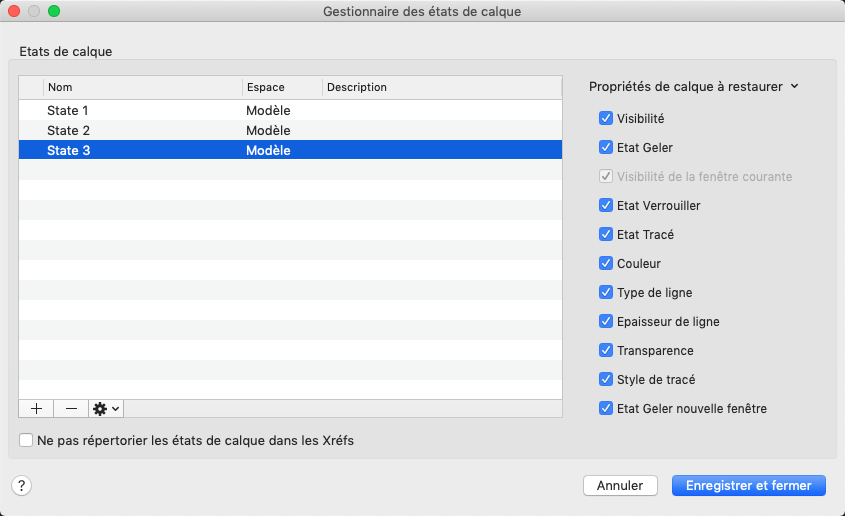
Task: Uncheck Type de ligne
Action: pyautogui.click(x=606, y=292)
